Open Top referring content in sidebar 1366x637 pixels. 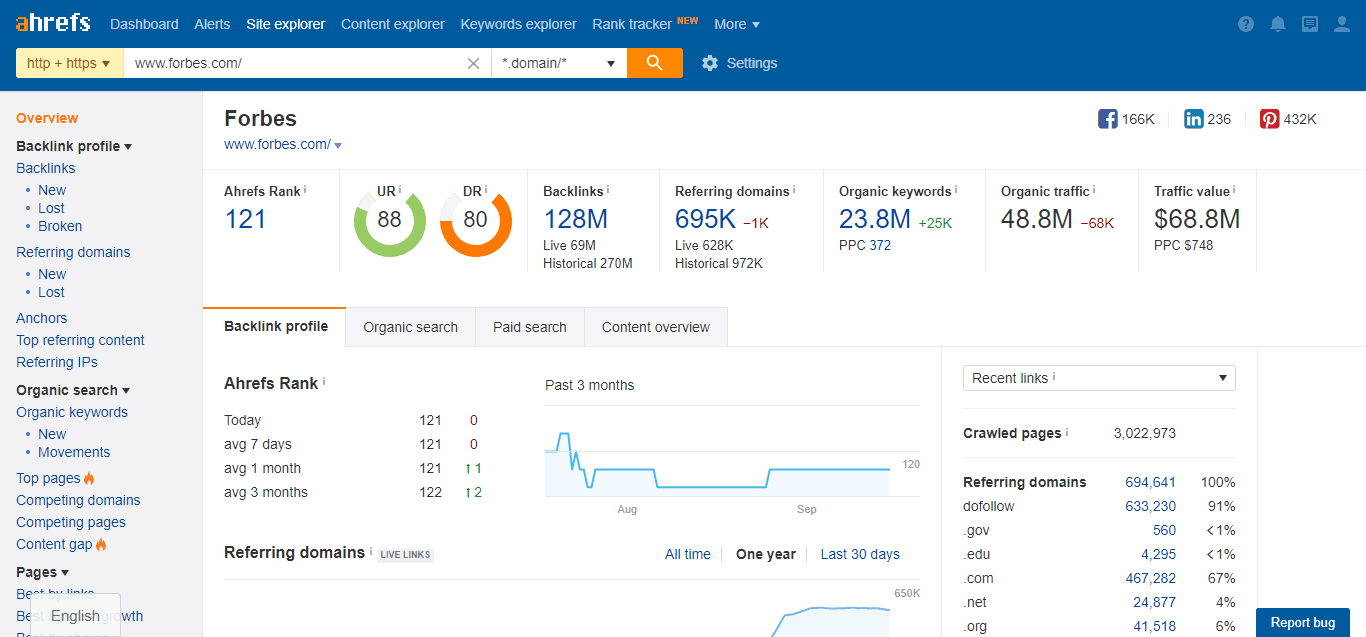80,340
